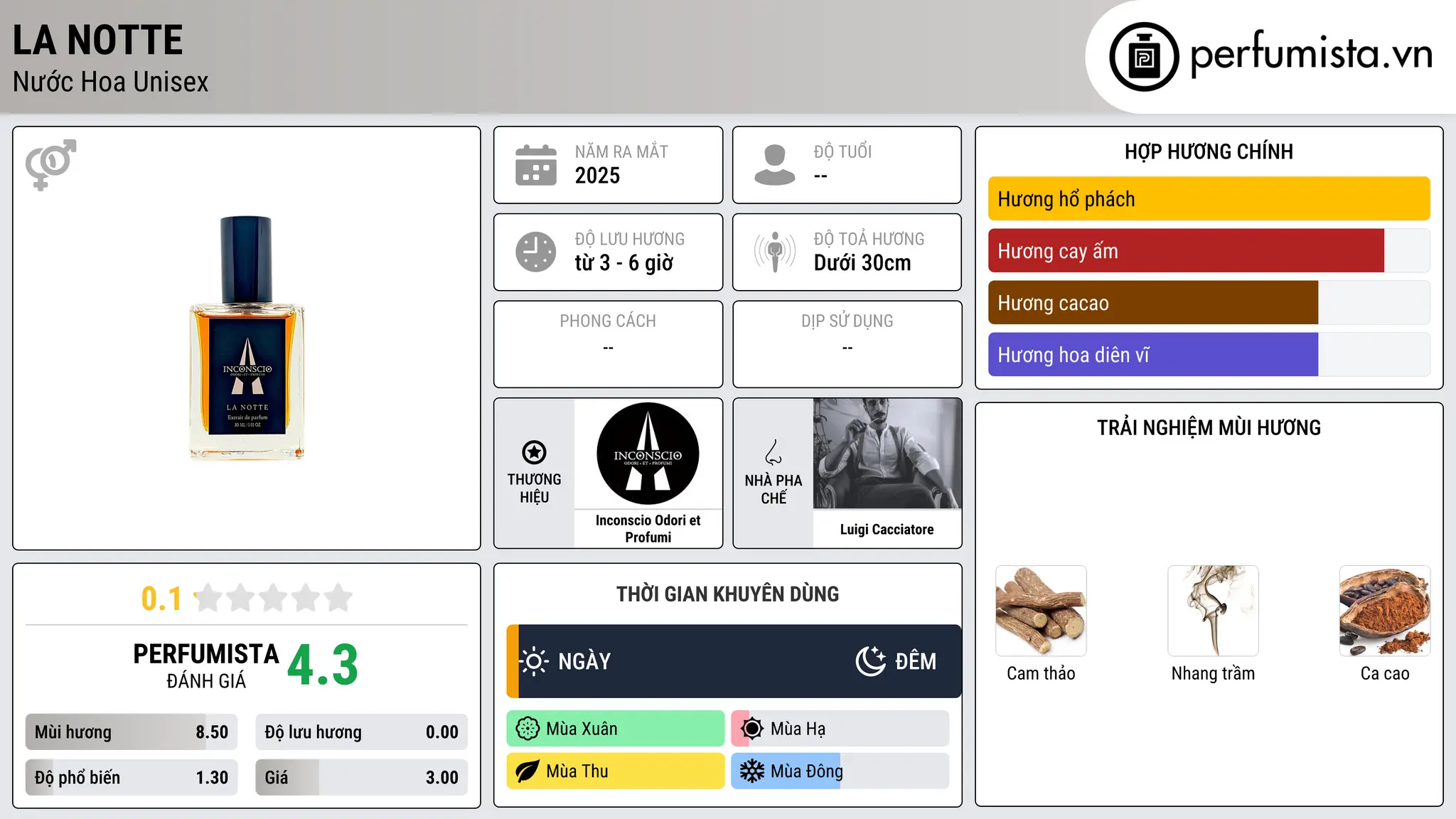
Task: Click the DỊP SỬ DỤNG label
Action: pyautogui.click(x=847, y=321)
